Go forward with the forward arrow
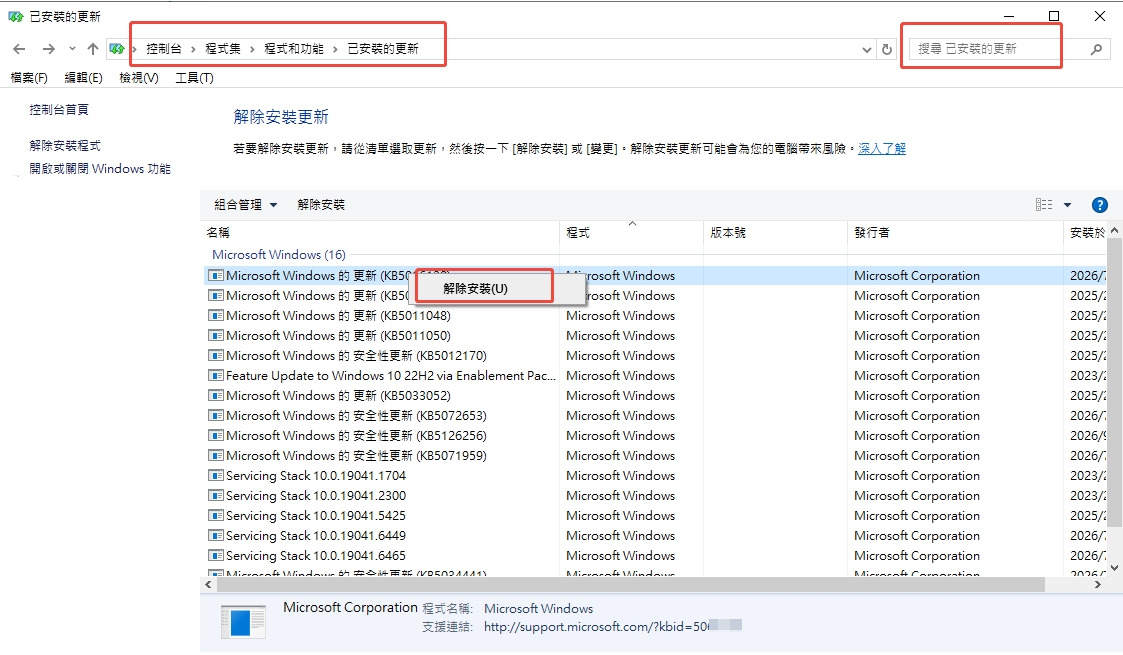1123x655 pixels. pyautogui.click(x=48, y=49)
